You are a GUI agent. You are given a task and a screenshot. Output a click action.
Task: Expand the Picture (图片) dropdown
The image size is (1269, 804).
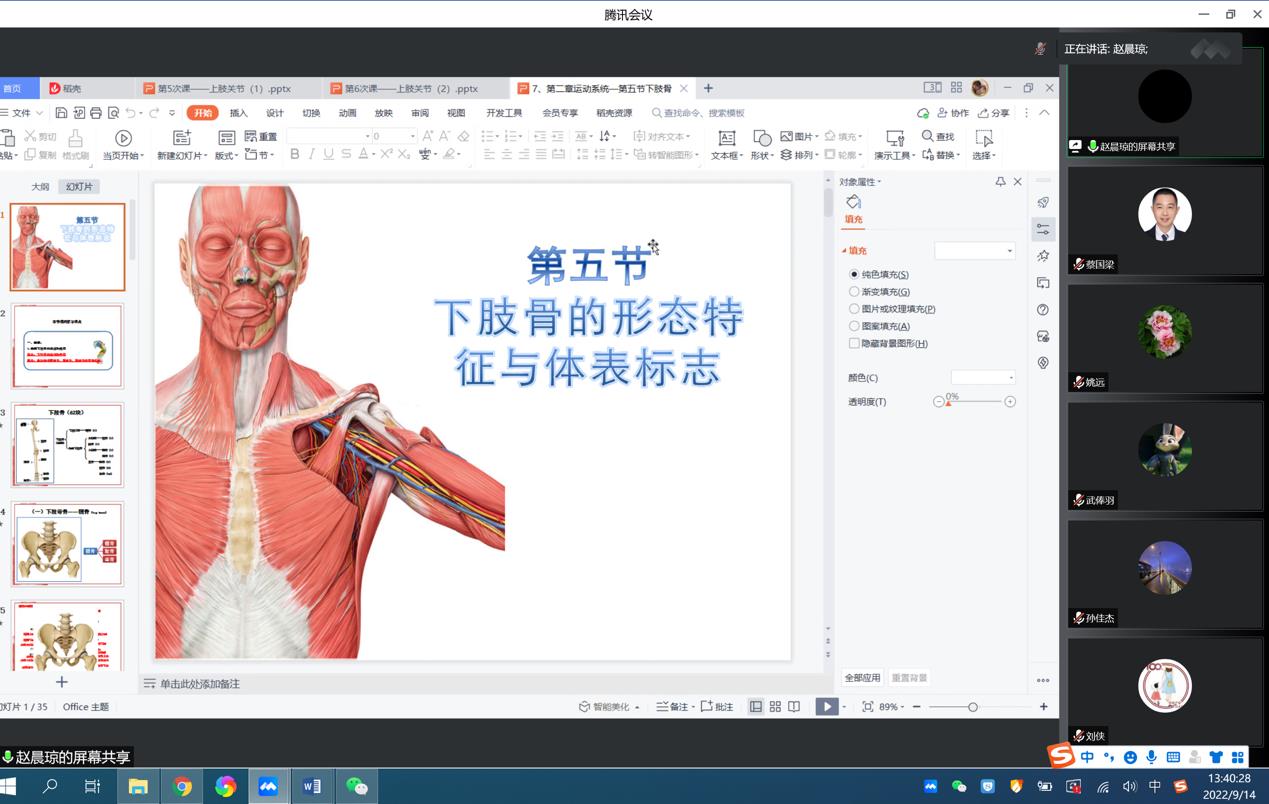tap(800, 136)
